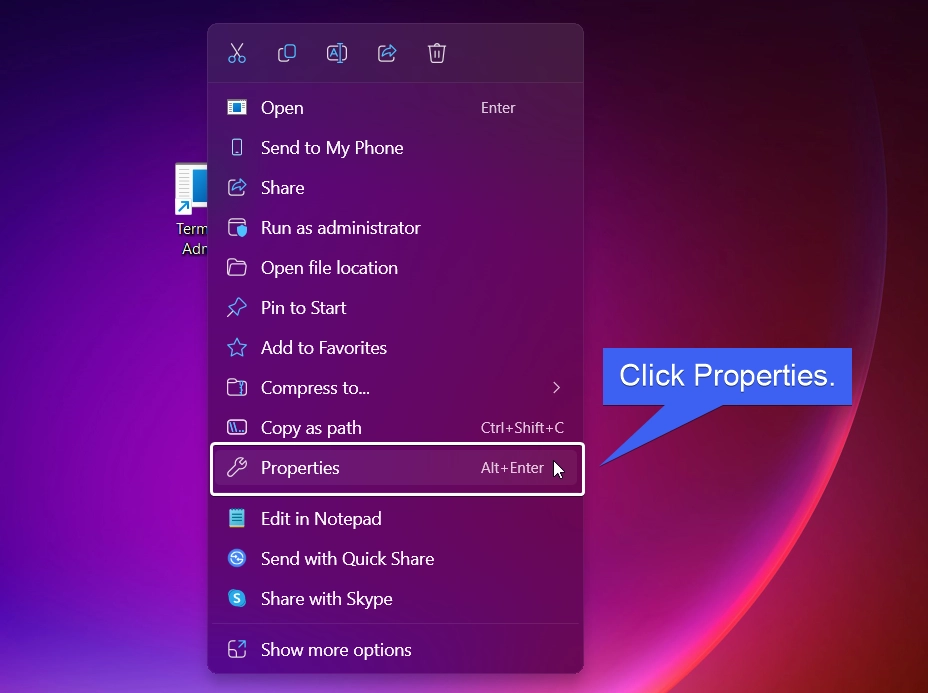This screenshot has width=928, height=693.
Task: Select the Share menu entry
Action: coord(395,188)
